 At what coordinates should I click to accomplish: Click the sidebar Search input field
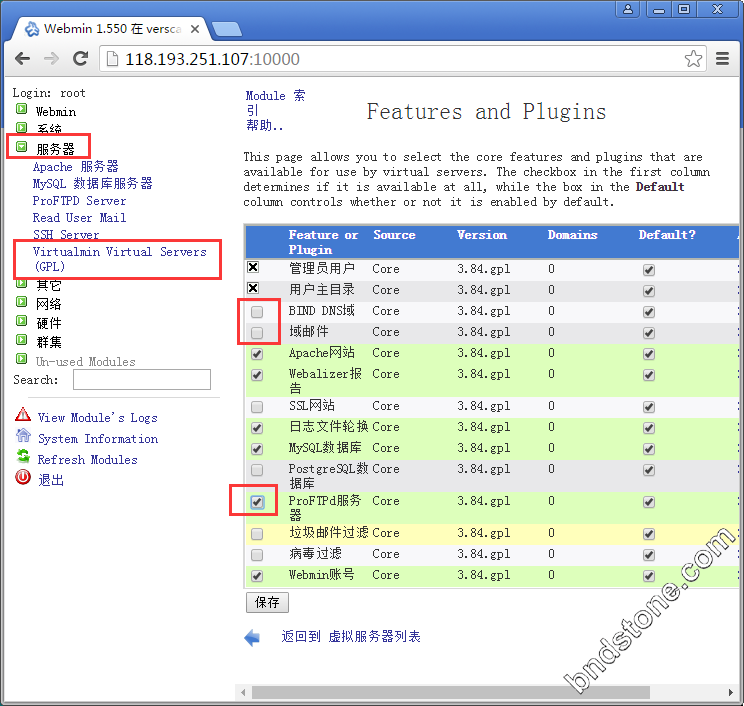coord(142,380)
